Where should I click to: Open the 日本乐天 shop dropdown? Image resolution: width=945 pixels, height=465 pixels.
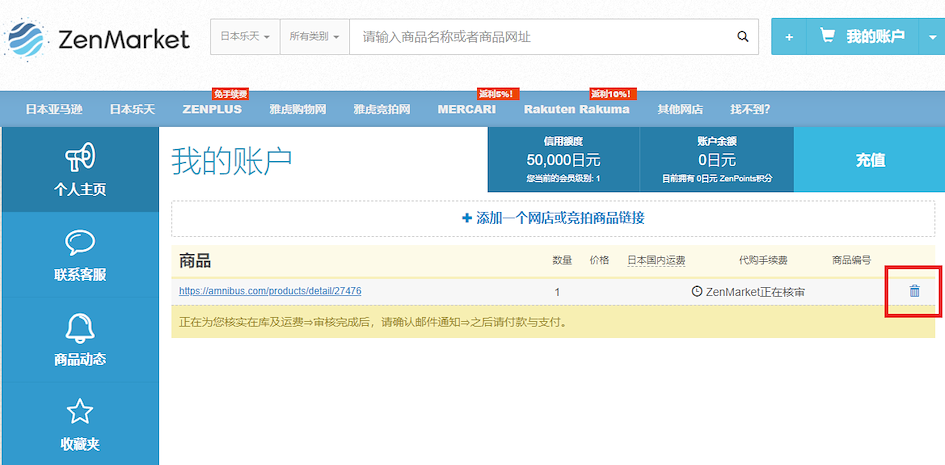245,37
